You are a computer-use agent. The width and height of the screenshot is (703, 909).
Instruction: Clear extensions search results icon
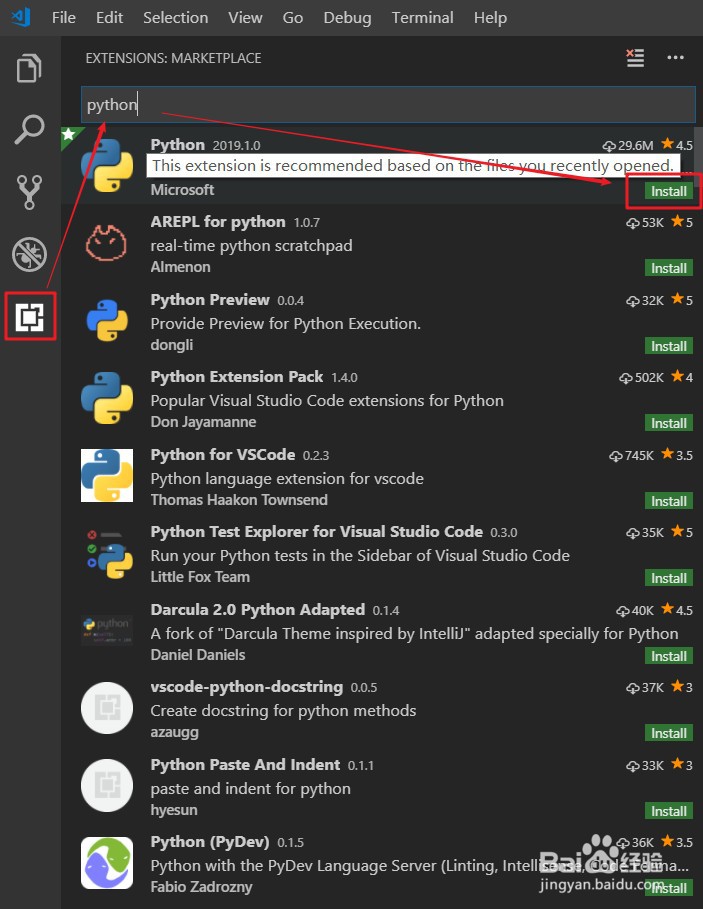(635, 57)
